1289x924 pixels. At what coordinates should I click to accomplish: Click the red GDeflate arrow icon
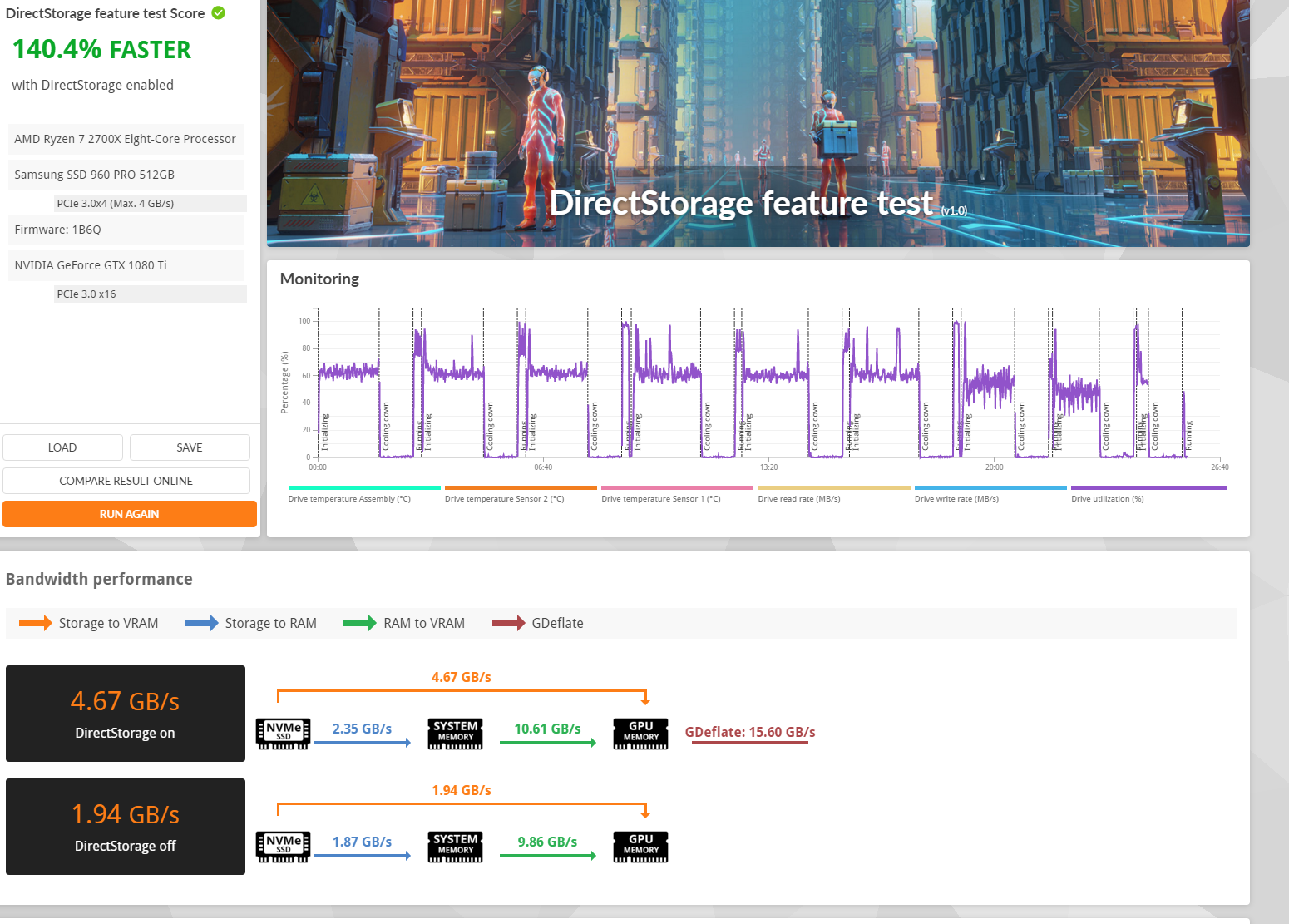coord(508,622)
